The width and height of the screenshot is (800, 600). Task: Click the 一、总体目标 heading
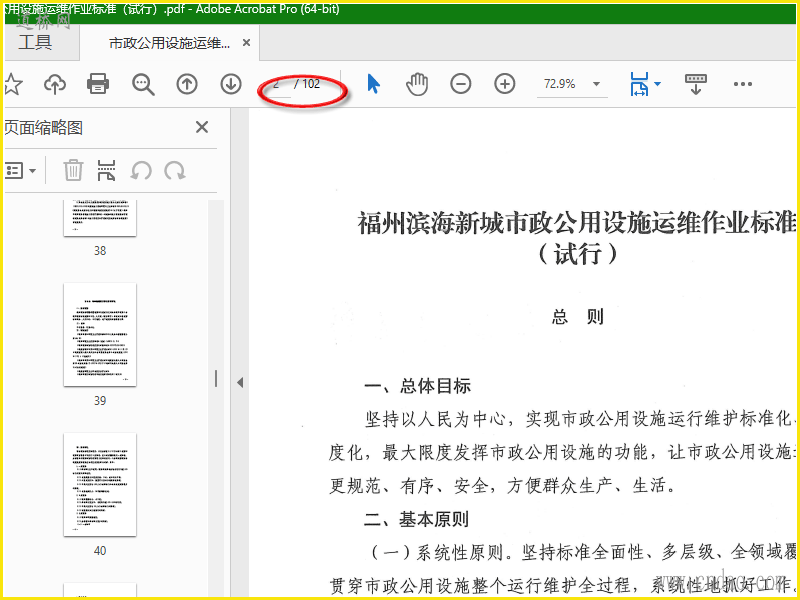tap(417, 386)
